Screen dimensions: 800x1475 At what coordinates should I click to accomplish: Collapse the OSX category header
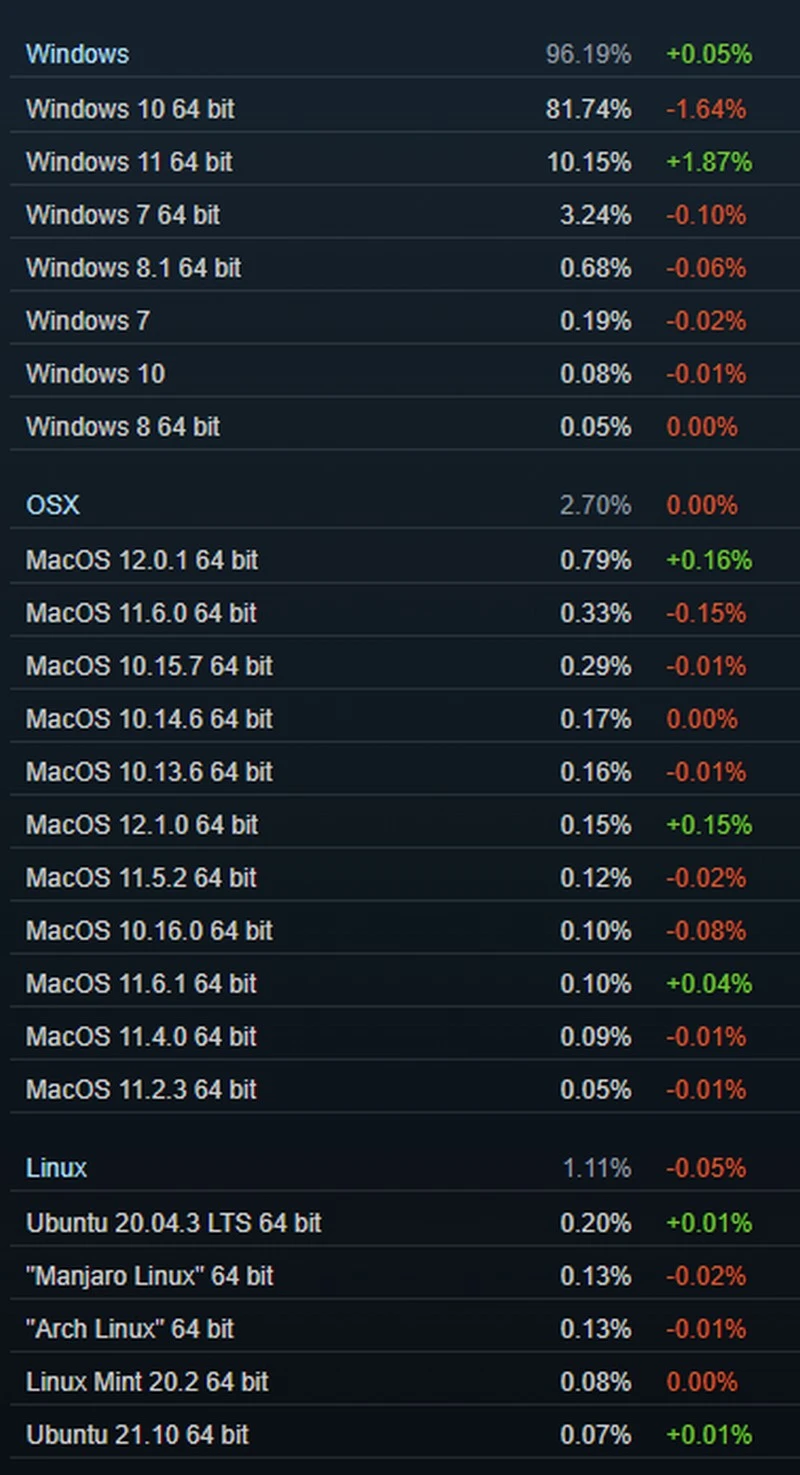52,505
